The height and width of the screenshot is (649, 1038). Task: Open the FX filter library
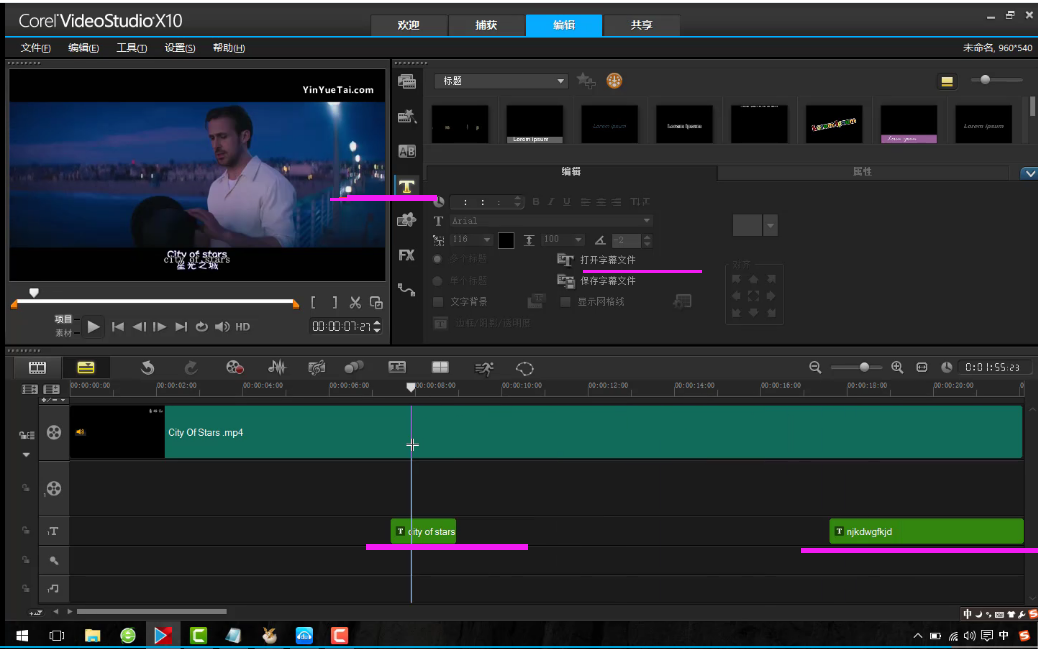[406, 255]
